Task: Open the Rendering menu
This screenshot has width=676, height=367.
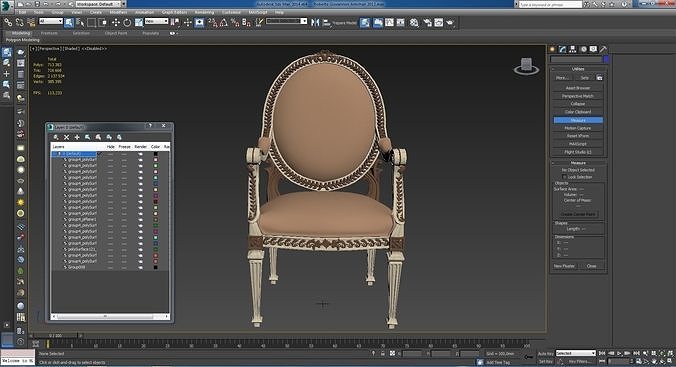Action: [204, 13]
